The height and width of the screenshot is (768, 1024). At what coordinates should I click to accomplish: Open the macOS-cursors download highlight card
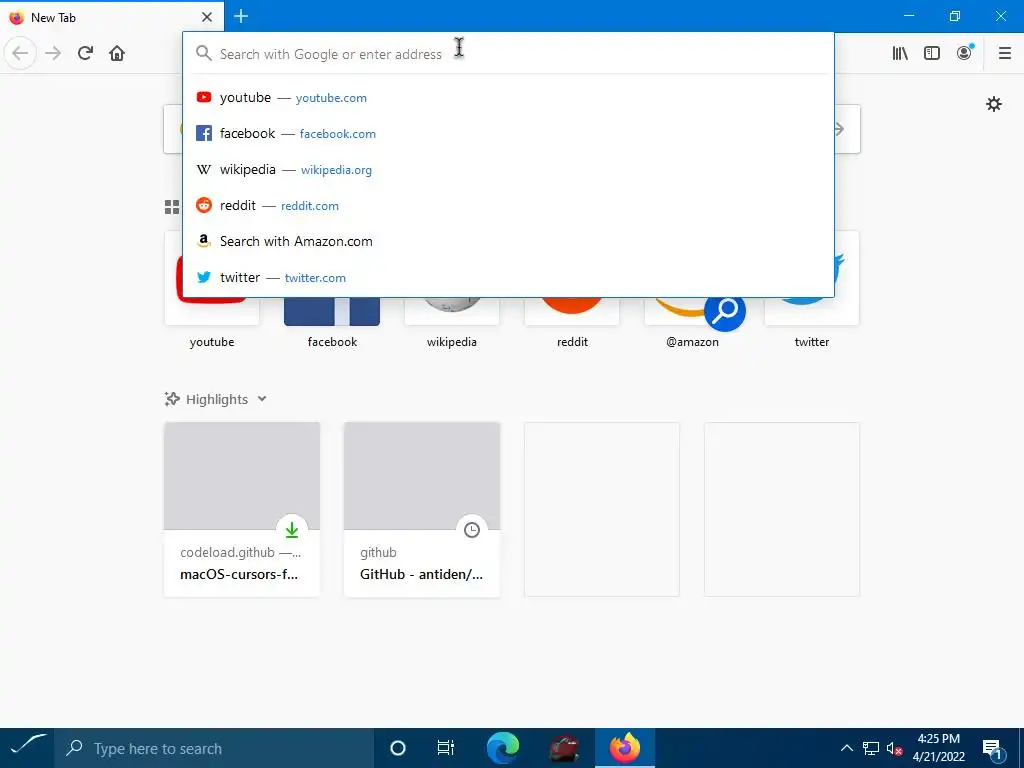pyautogui.click(x=242, y=509)
